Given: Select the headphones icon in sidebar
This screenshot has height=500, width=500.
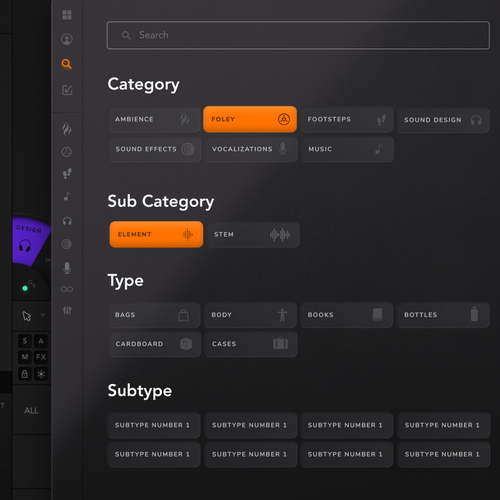Looking at the screenshot, I should point(67,221).
